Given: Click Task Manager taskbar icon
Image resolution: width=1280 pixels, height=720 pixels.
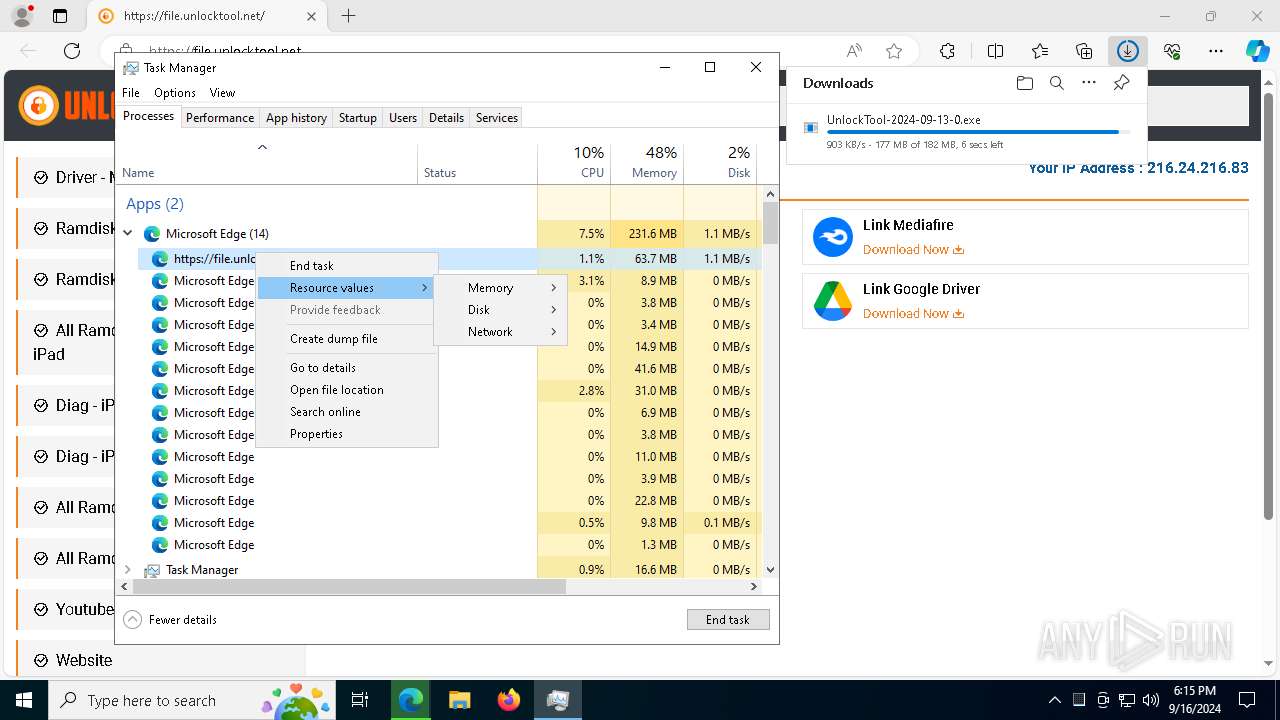Looking at the screenshot, I should [558, 700].
